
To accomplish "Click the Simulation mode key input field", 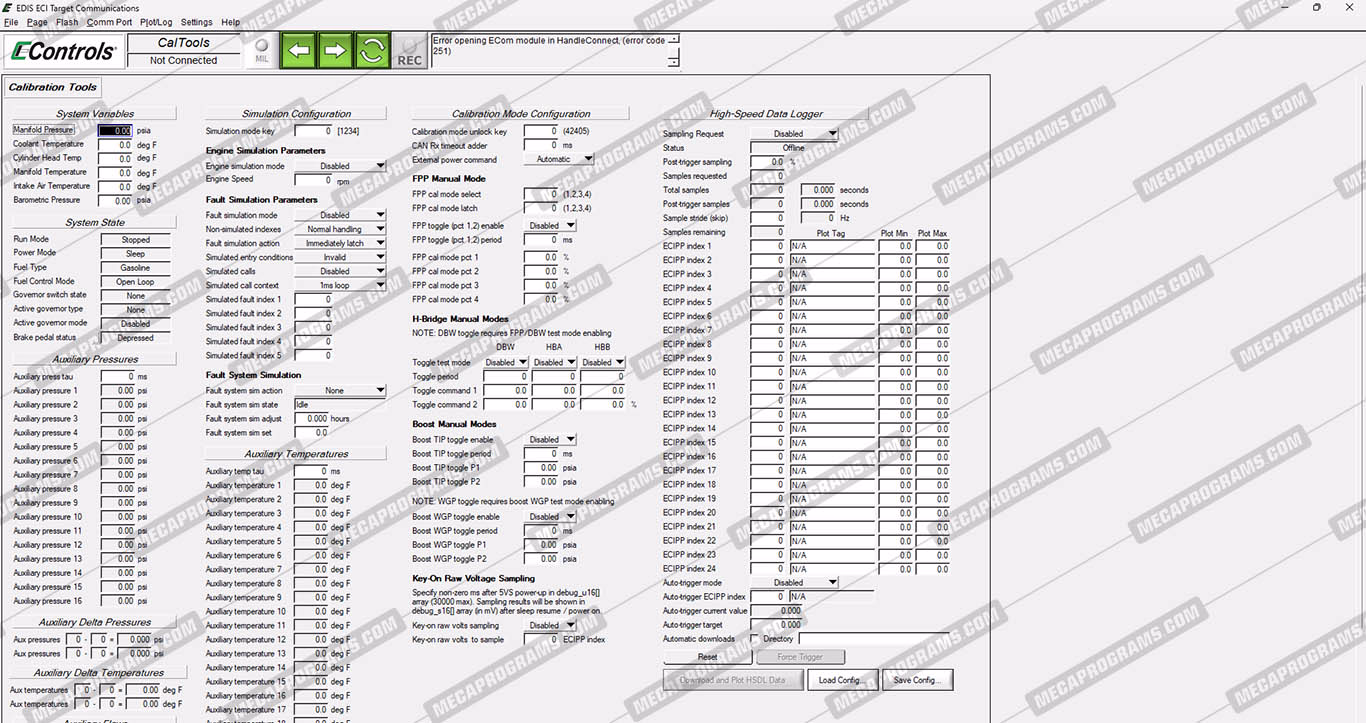I will tap(313, 131).
